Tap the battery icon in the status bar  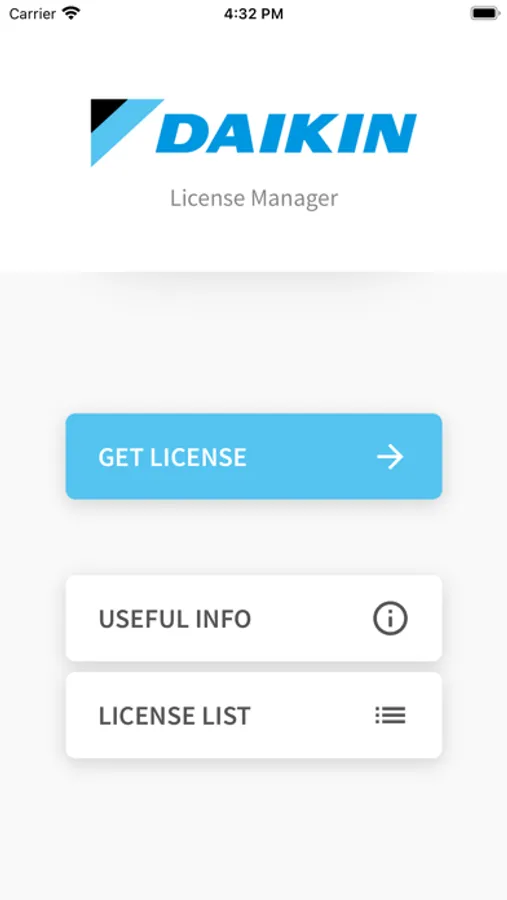[x=485, y=13]
